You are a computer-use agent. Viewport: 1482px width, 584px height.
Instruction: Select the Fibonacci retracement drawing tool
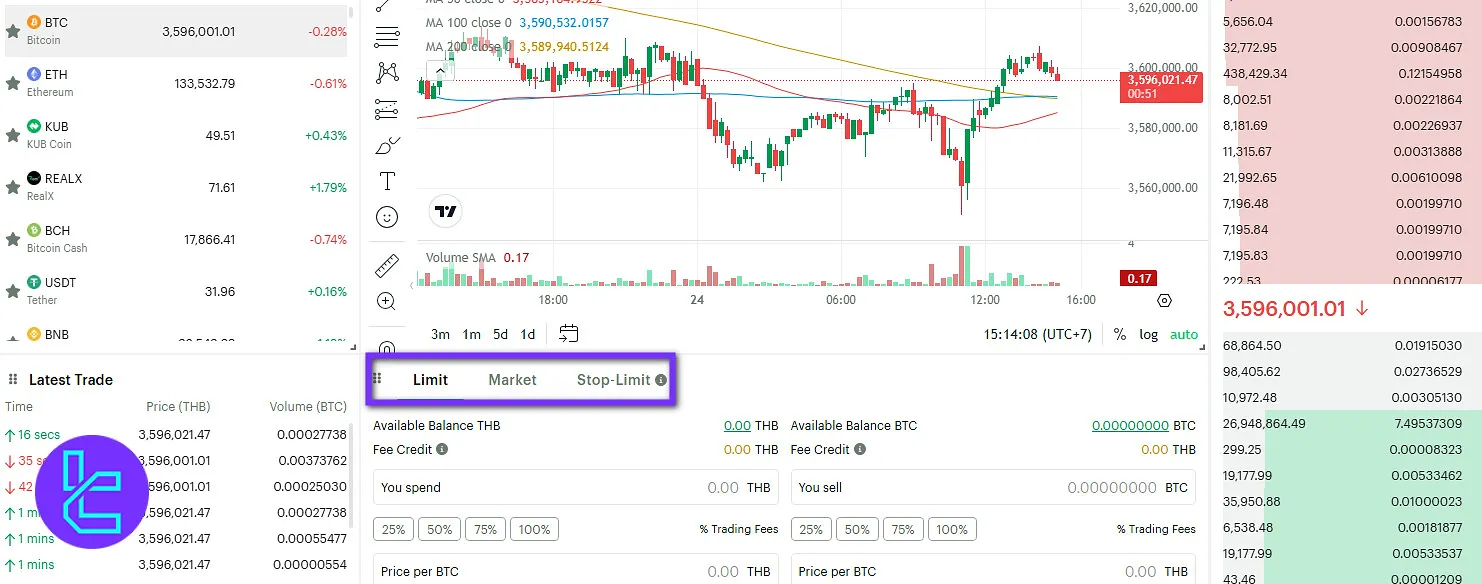pos(386,38)
